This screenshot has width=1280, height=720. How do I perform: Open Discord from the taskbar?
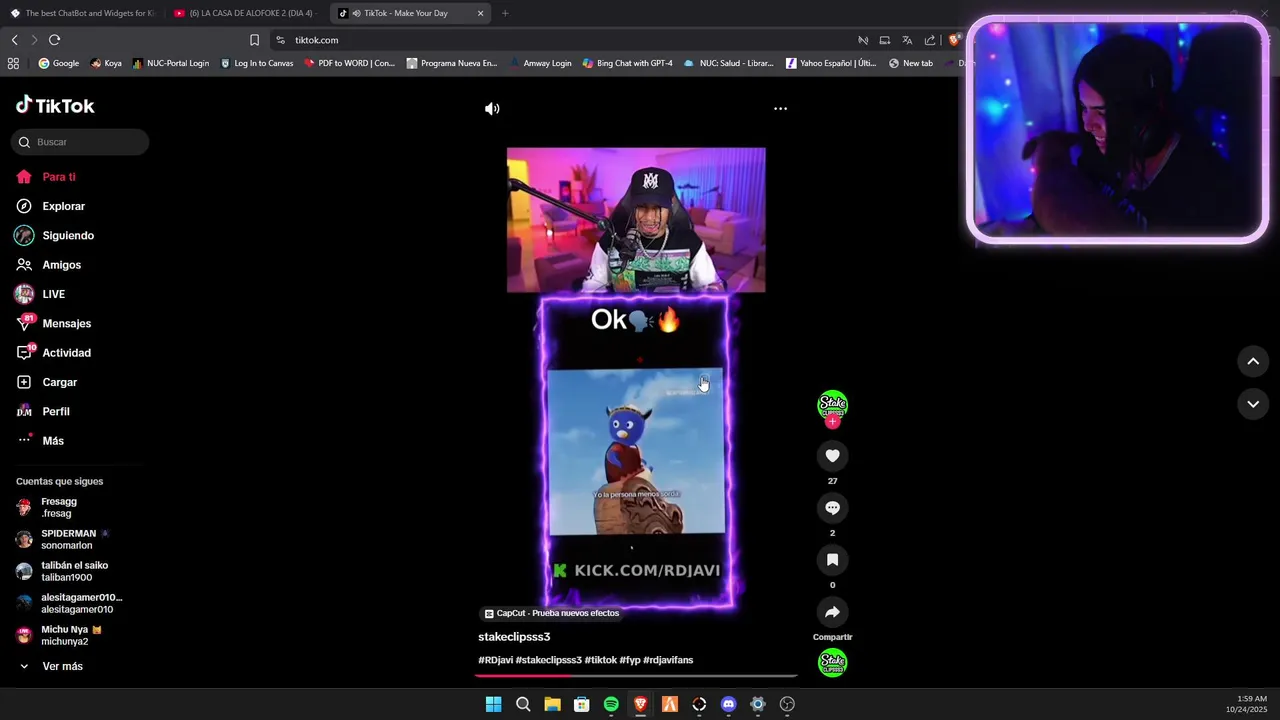tap(728, 704)
